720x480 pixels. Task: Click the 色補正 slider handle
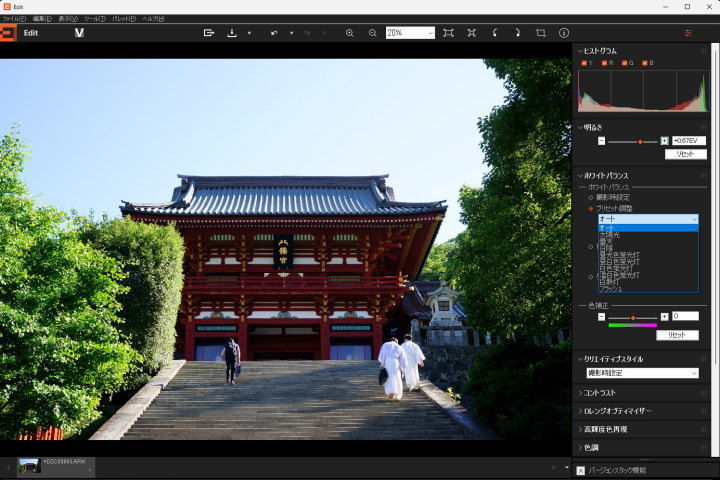pos(633,318)
